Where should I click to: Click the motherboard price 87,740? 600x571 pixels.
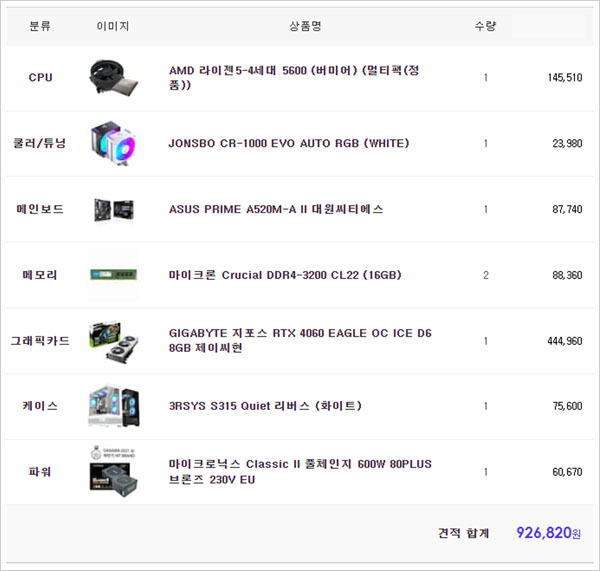pos(567,209)
